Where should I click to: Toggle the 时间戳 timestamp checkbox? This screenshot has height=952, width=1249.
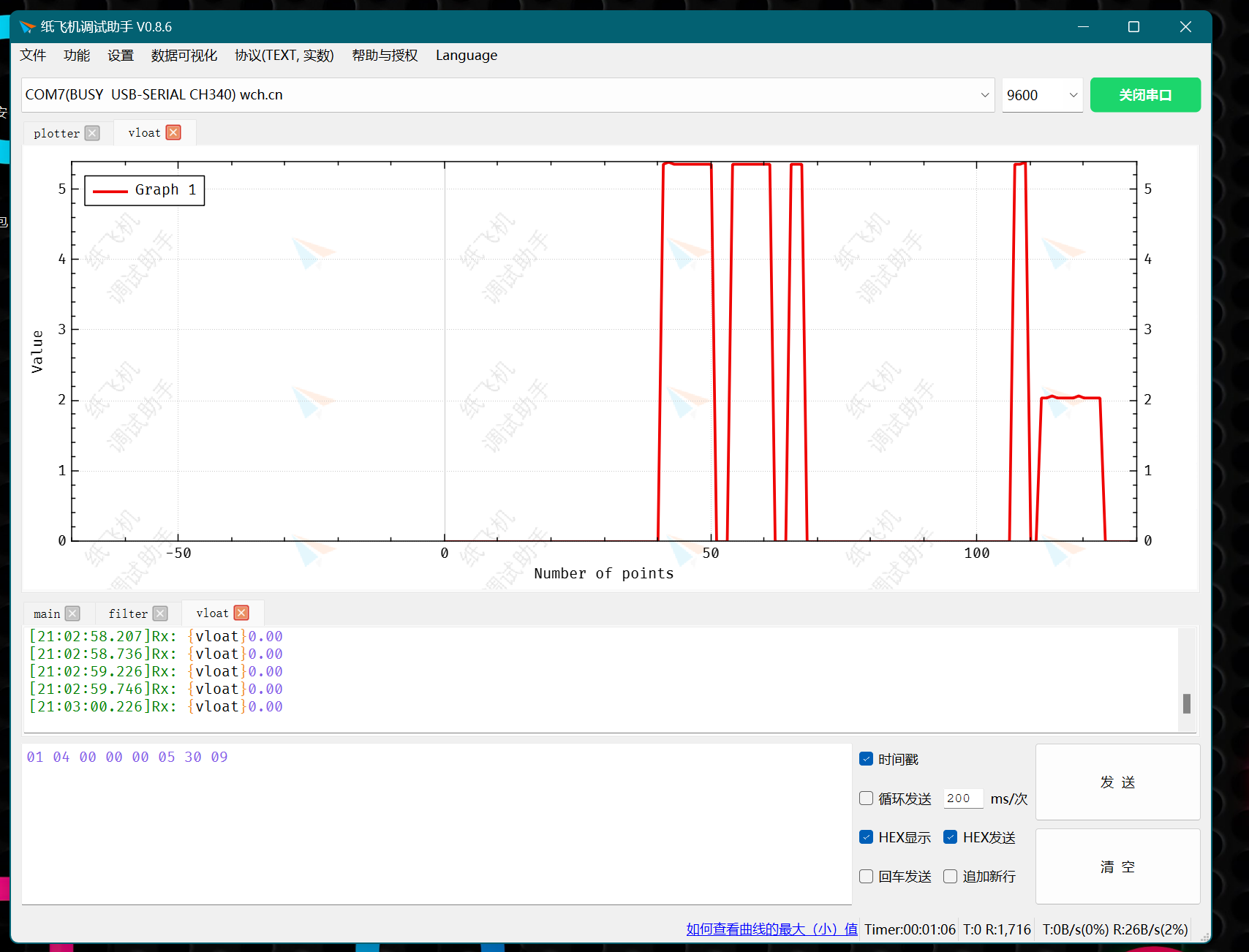(867, 759)
